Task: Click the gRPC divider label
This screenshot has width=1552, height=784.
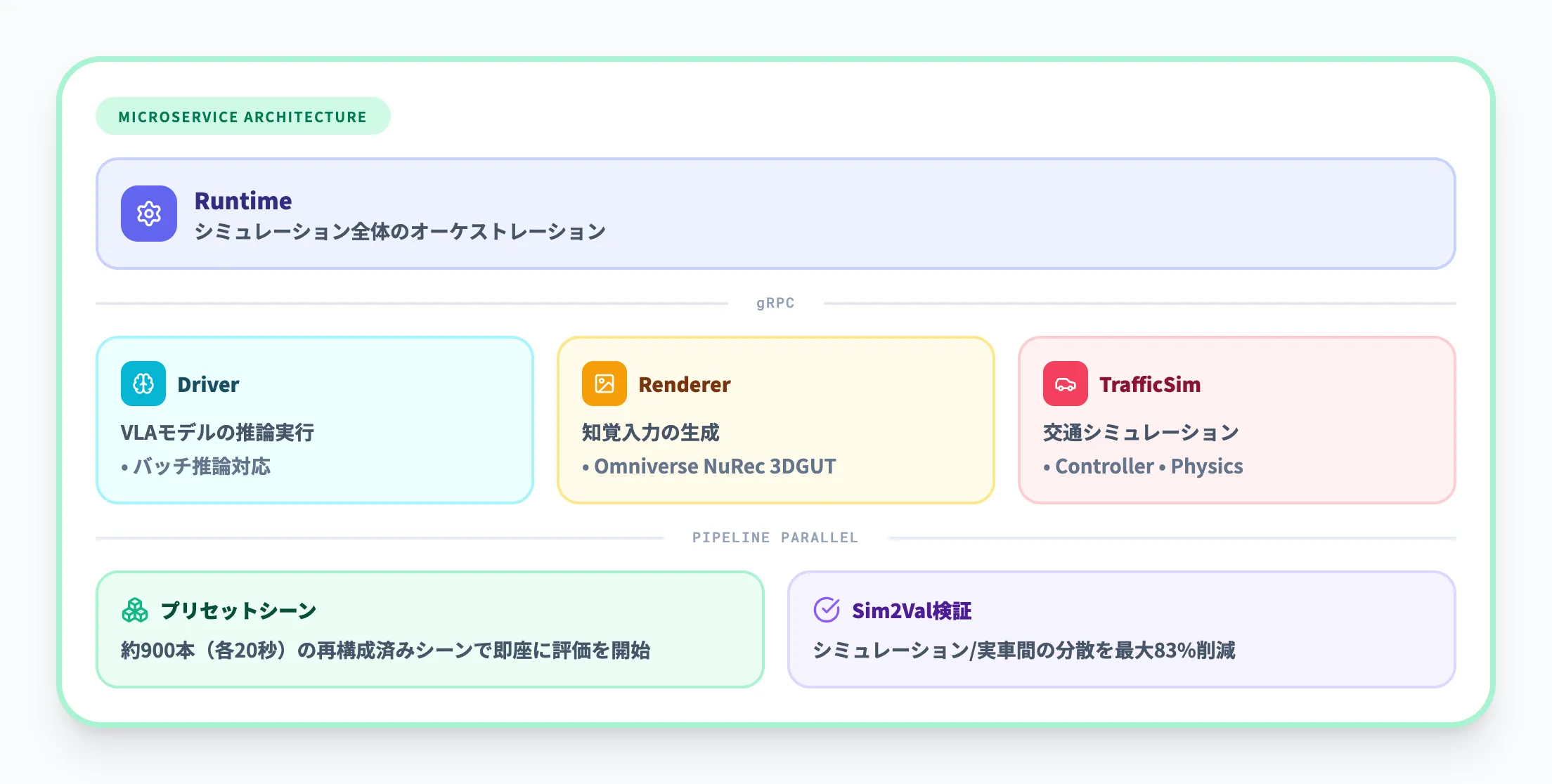Action: click(x=775, y=303)
